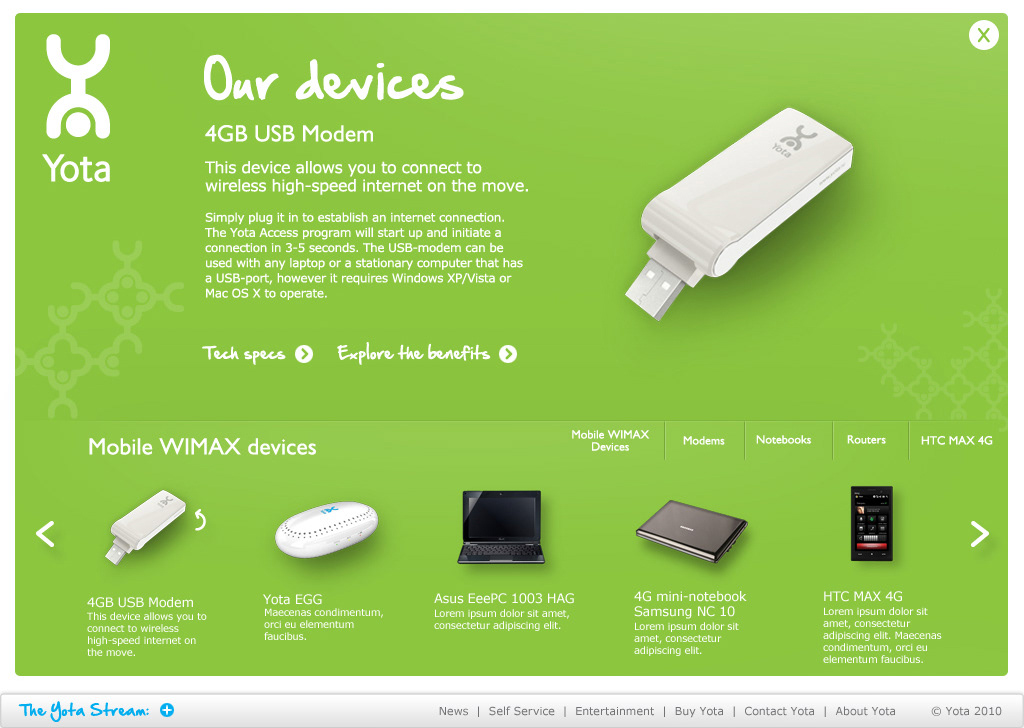The width and height of the screenshot is (1024, 728).
Task: Choose the Asus EeePC 1003 HAG thumbnail
Action: (501, 527)
